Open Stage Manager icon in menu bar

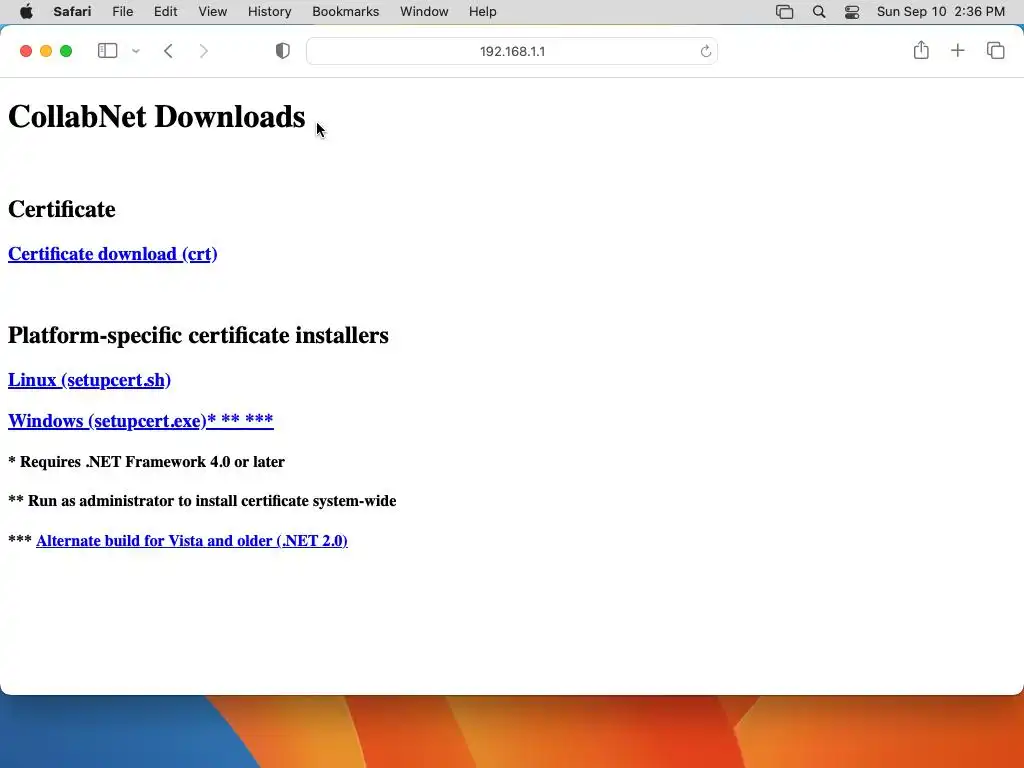pos(784,12)
